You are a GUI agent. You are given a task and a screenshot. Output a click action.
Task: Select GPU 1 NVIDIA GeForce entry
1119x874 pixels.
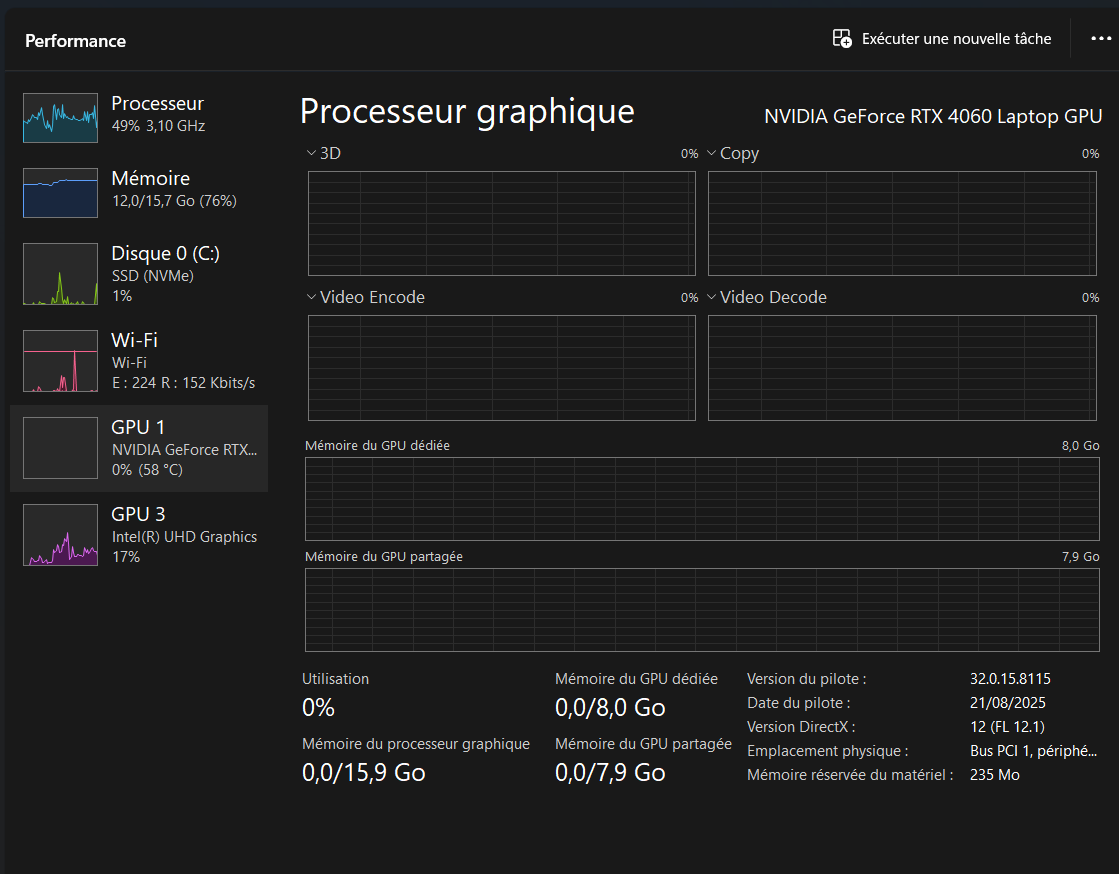click(139, 448)
